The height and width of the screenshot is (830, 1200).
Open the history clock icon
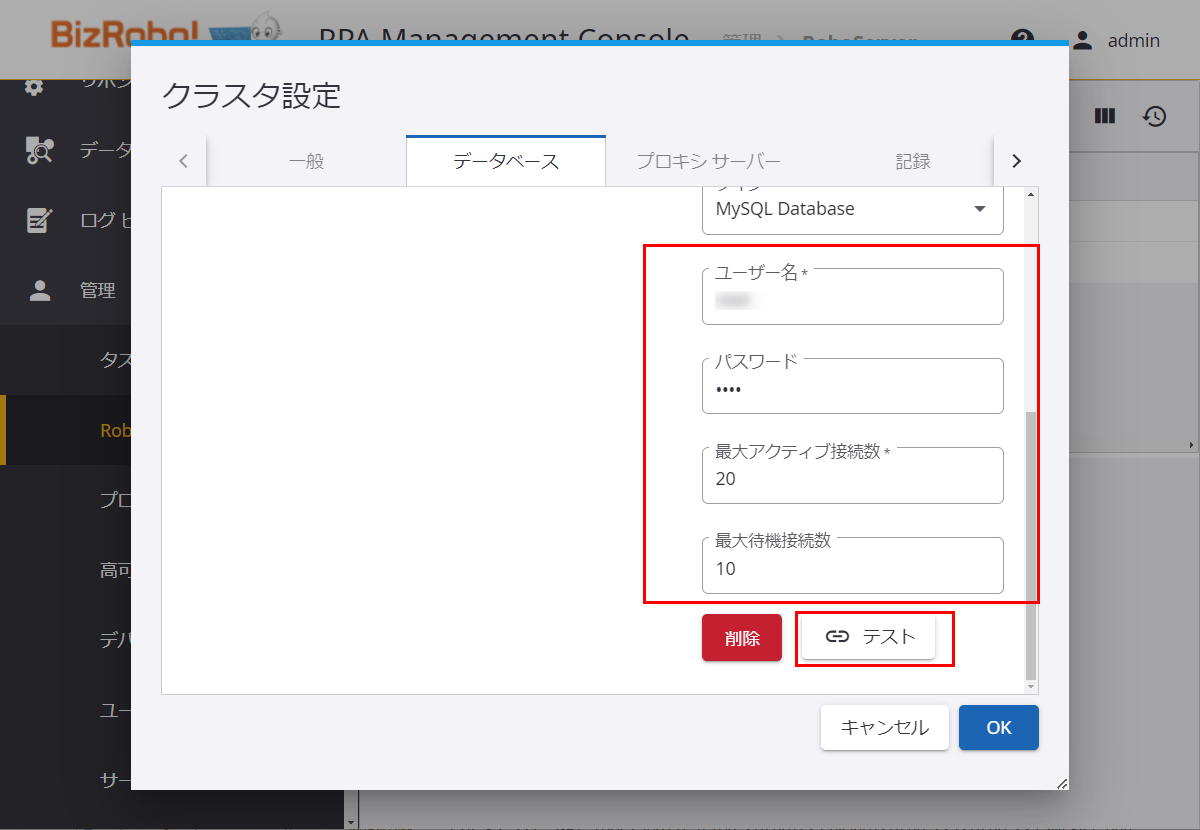tap(1155, 116)
